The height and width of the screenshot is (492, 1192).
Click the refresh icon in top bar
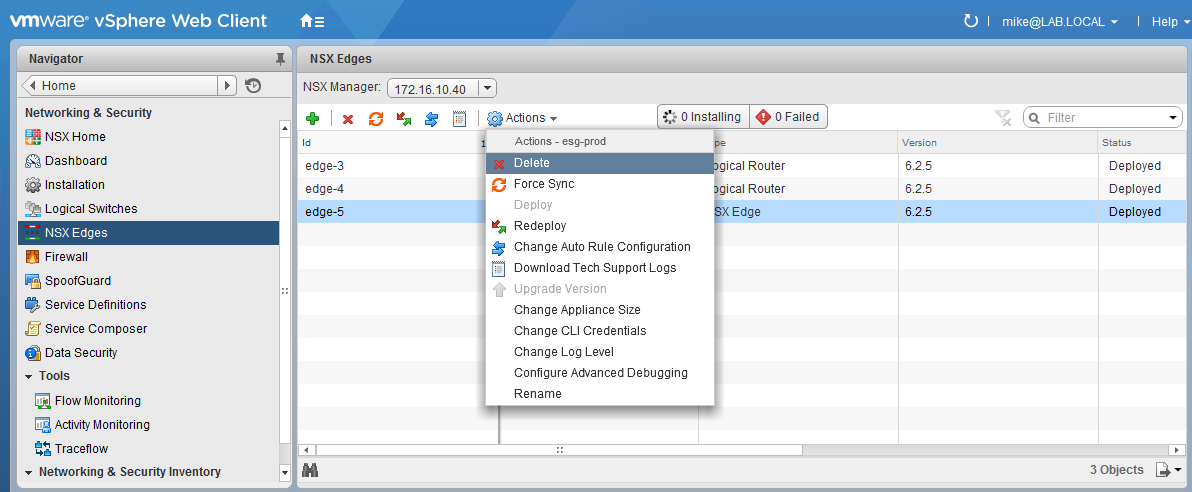click(x=969, y=21)
